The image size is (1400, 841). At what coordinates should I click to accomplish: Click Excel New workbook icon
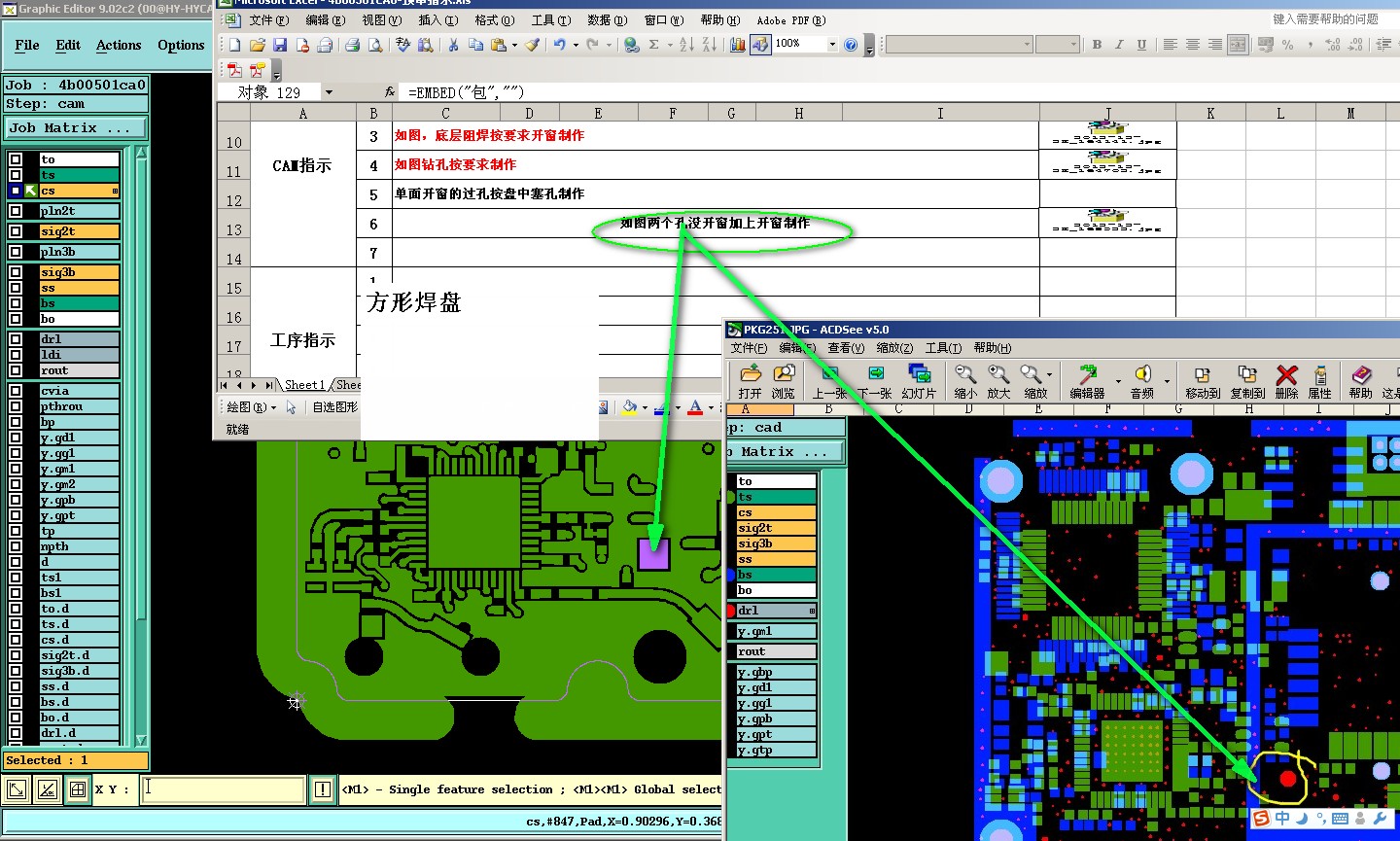tap(234, 45)
